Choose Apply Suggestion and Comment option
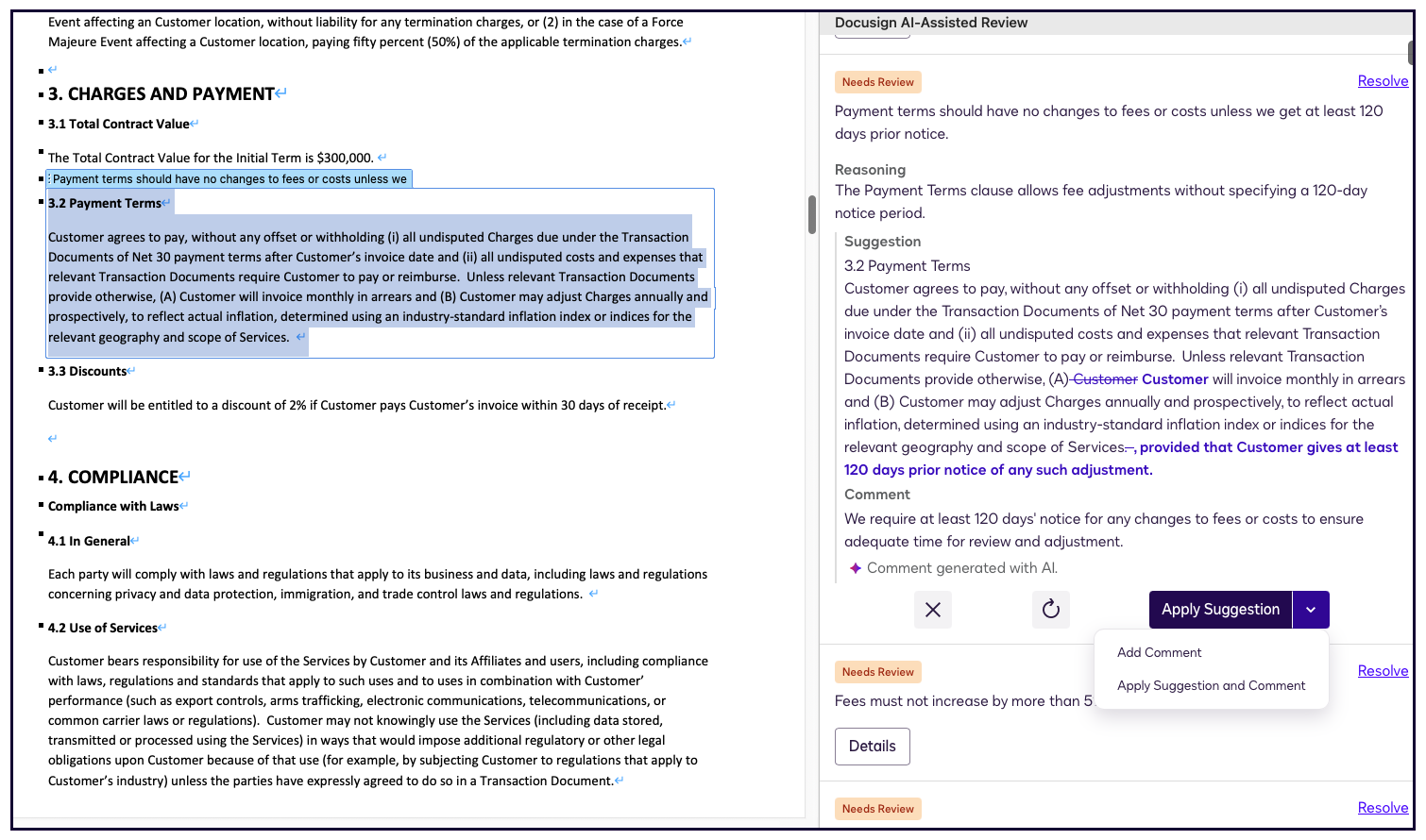Viewport: 1426px width, 840px height. (1211, 685)
